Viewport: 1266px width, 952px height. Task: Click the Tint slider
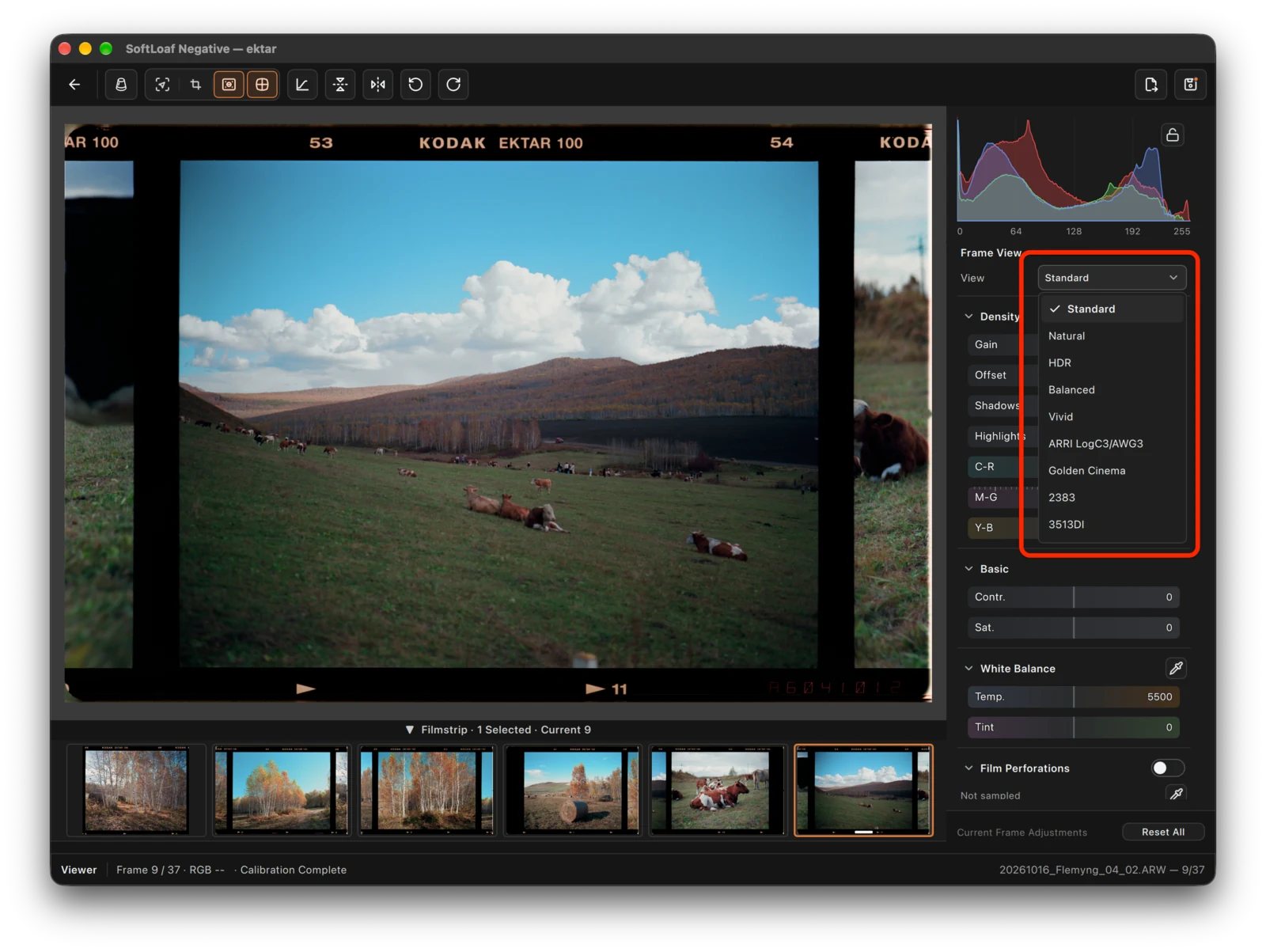click(1074, 727)
